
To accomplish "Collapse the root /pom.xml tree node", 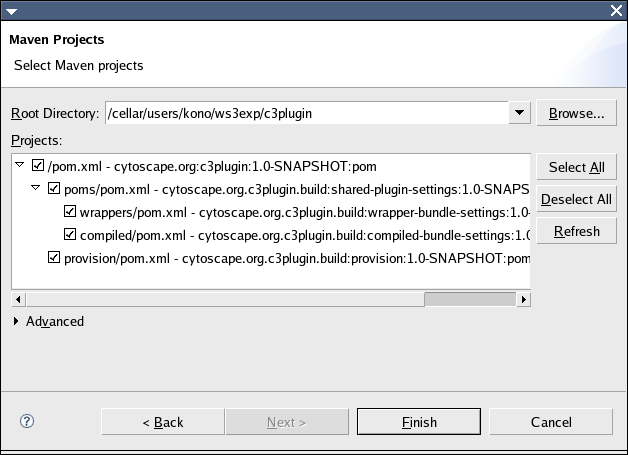I will click(x=21, y=166).
